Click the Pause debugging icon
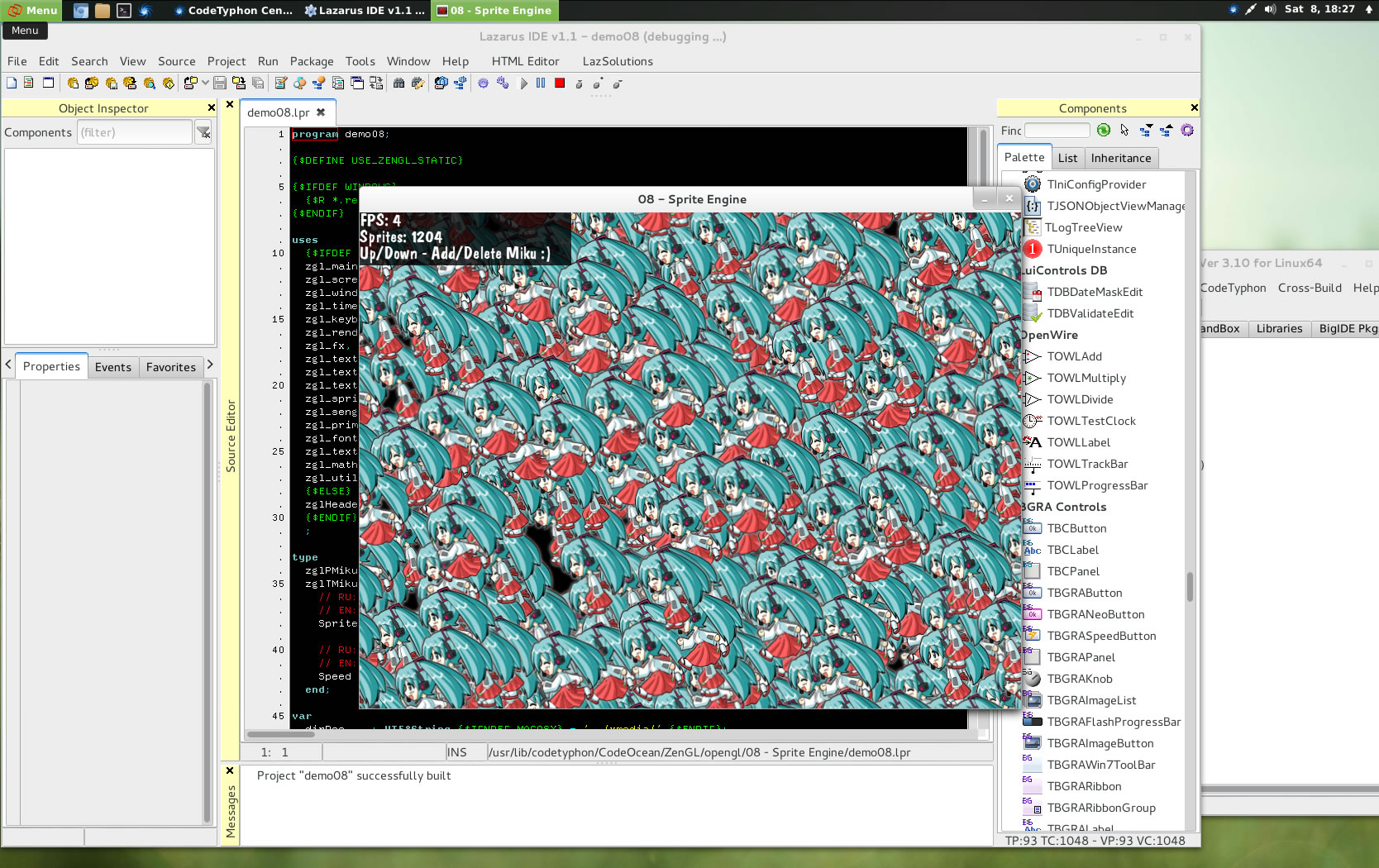1379x868 pixels. click(541, 83)
